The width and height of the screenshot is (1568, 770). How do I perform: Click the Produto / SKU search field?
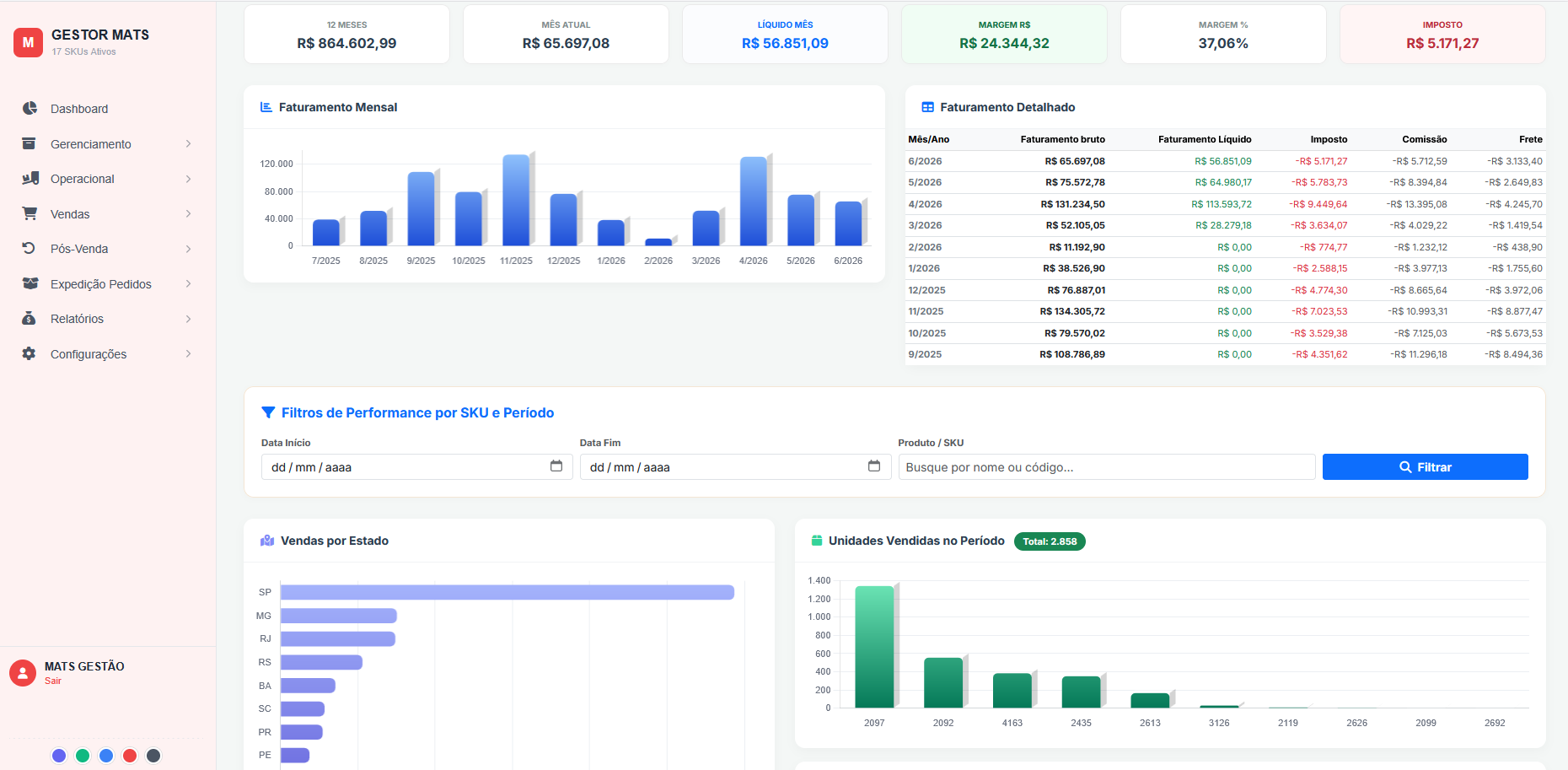[1107, 467]
